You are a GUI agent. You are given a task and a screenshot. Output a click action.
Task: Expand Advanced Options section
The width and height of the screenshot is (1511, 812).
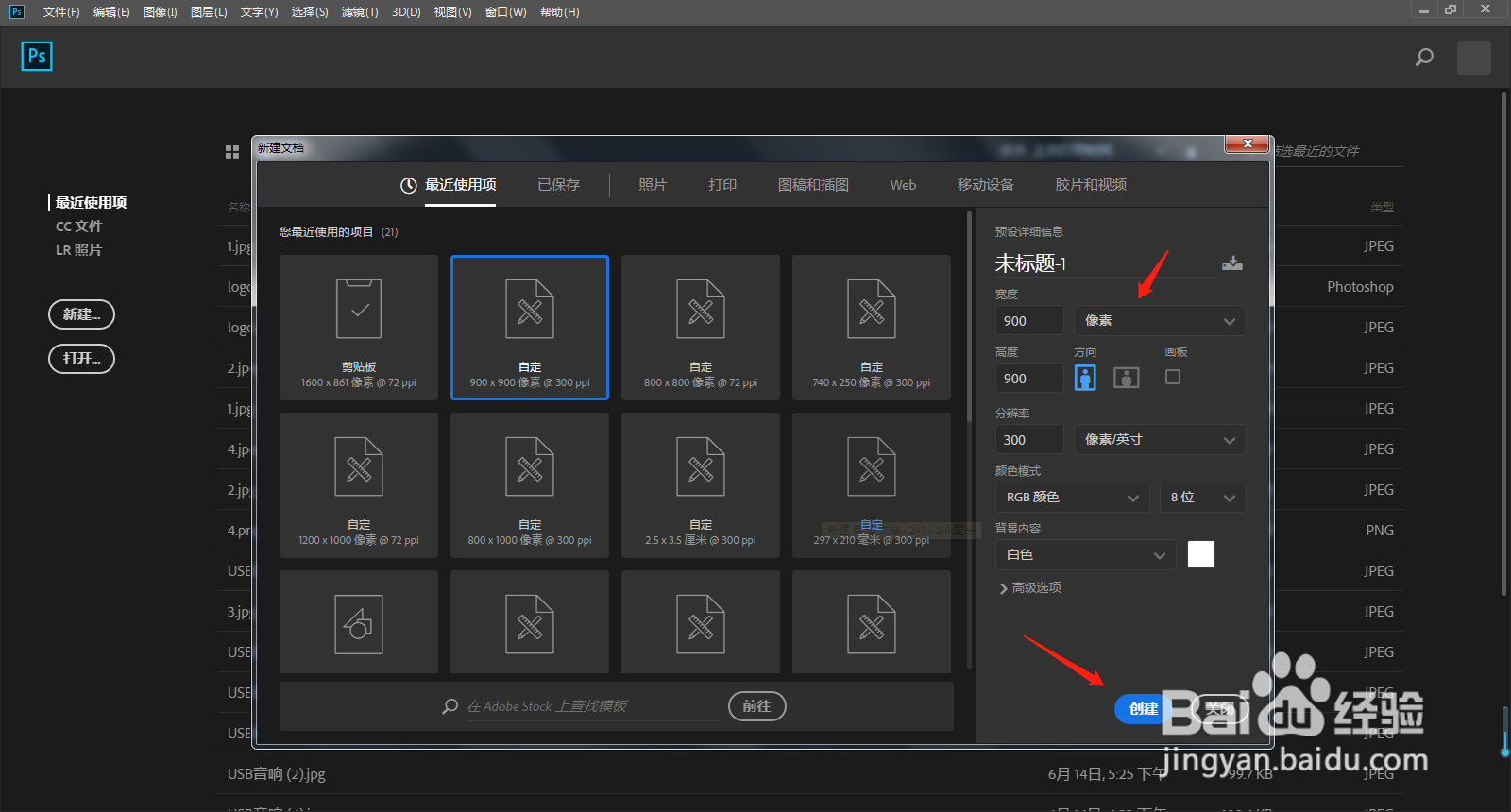(x=1030, y=588)
